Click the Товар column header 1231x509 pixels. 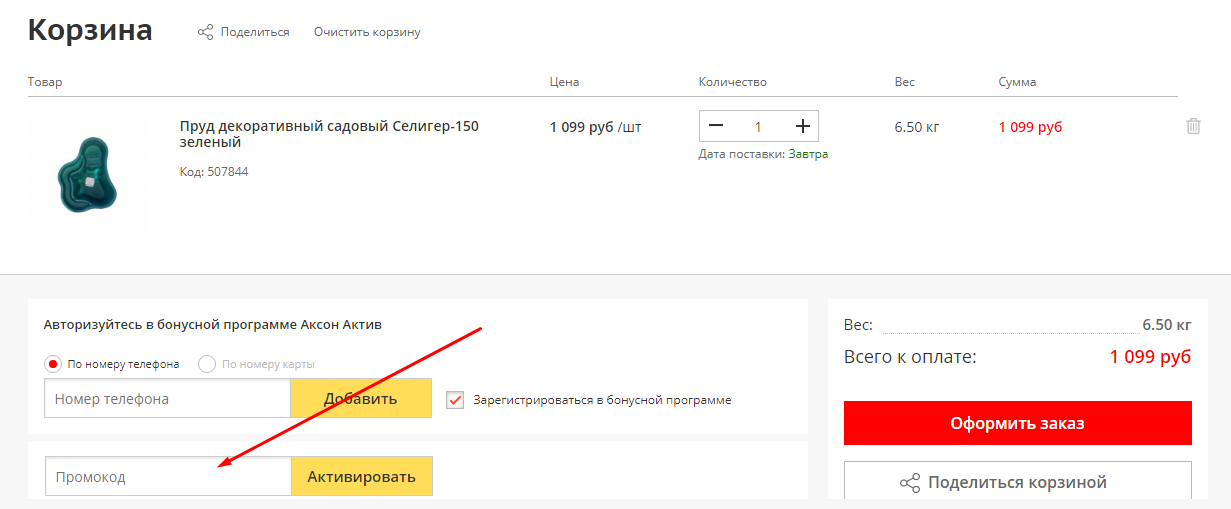tap(45, 82)
